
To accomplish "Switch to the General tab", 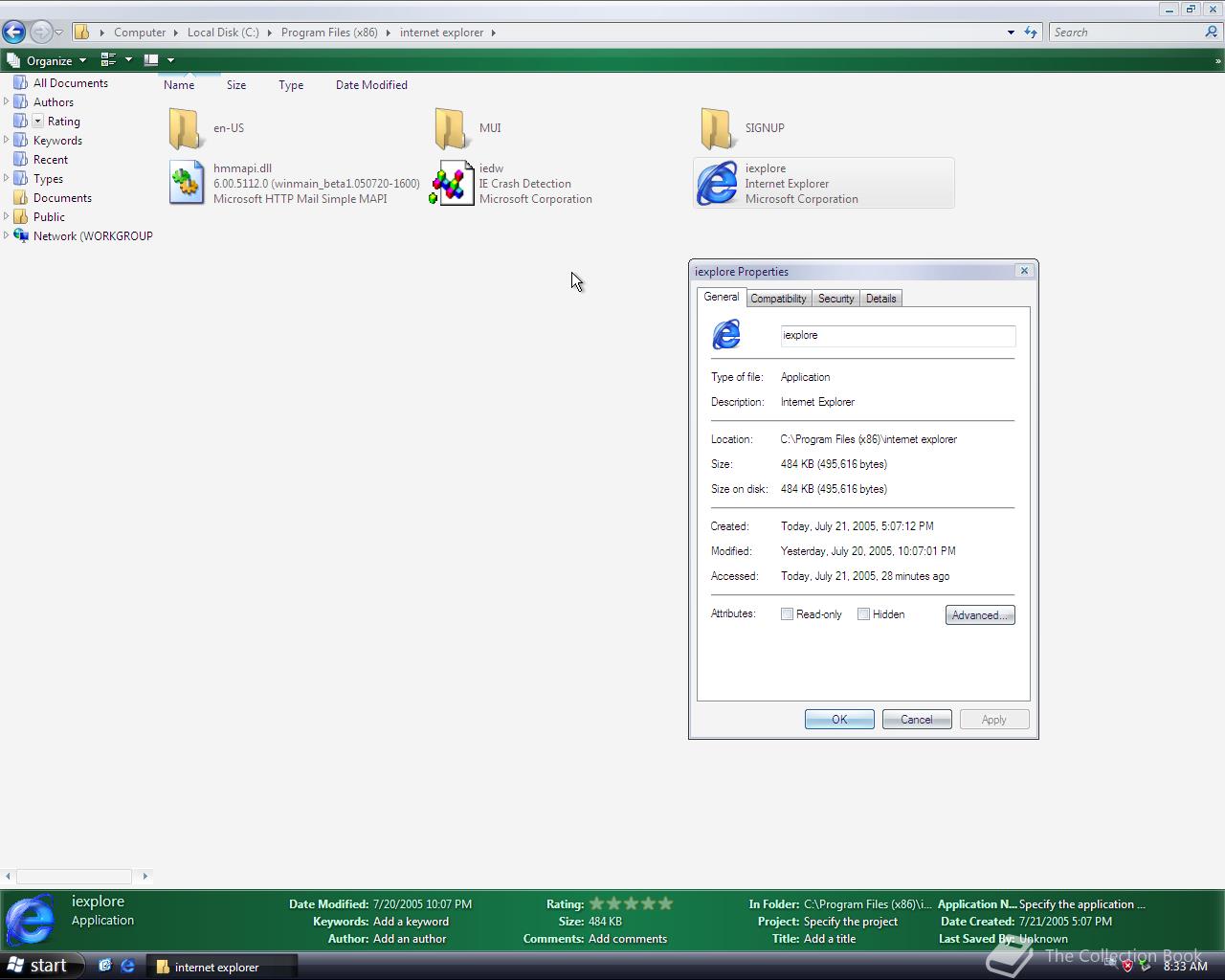I will (722, 297).
